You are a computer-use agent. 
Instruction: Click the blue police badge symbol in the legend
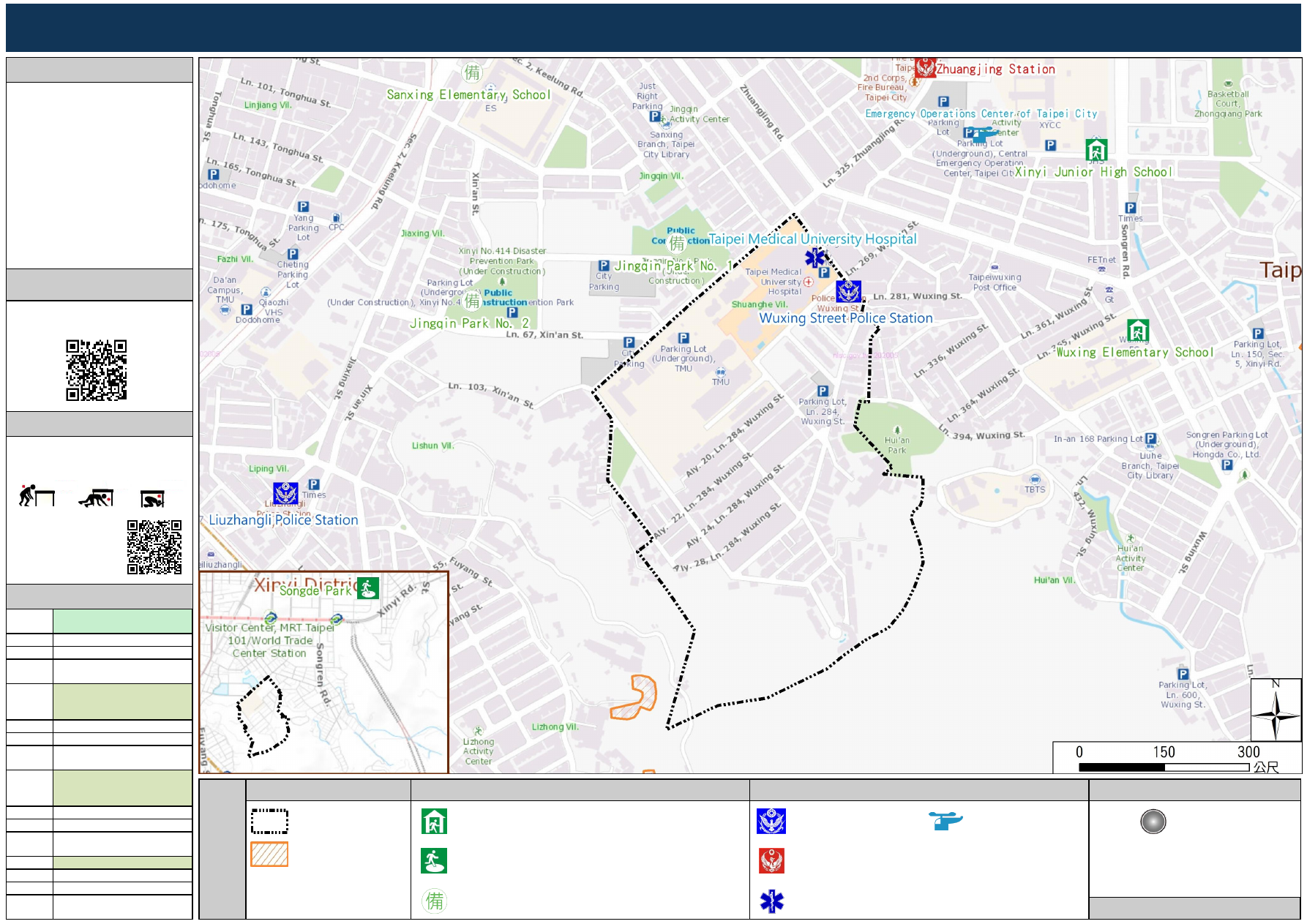(771, 821)
